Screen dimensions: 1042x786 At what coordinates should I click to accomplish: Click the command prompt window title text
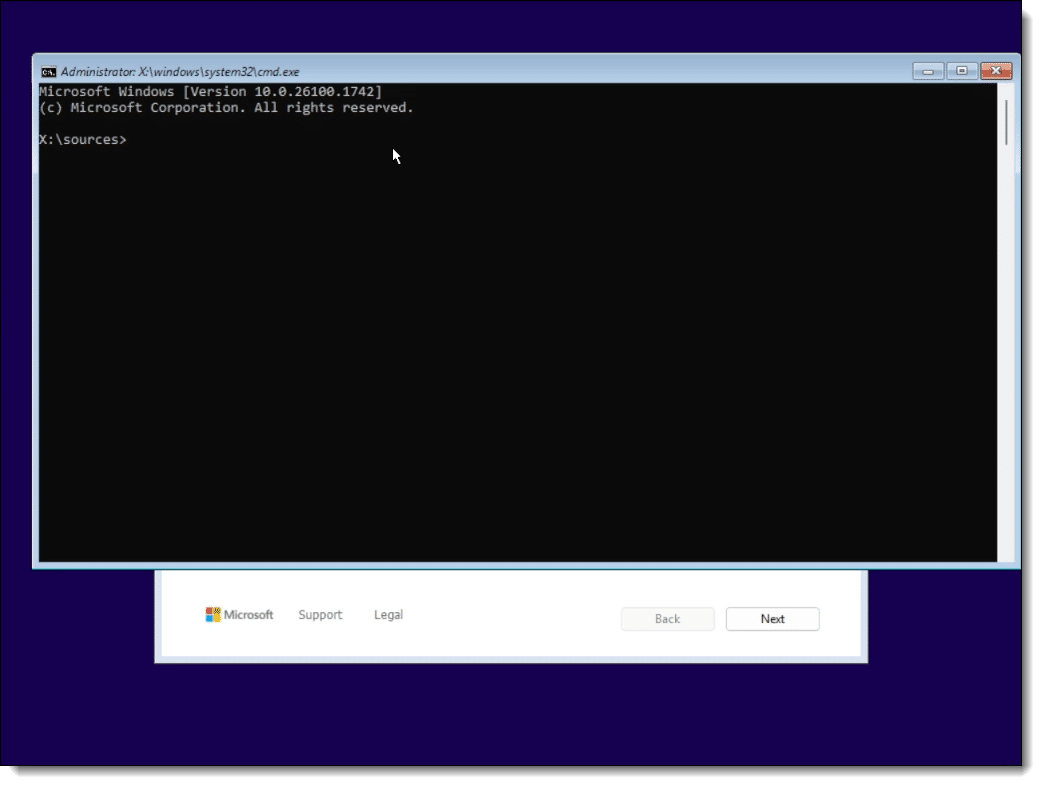click(180, 72)
